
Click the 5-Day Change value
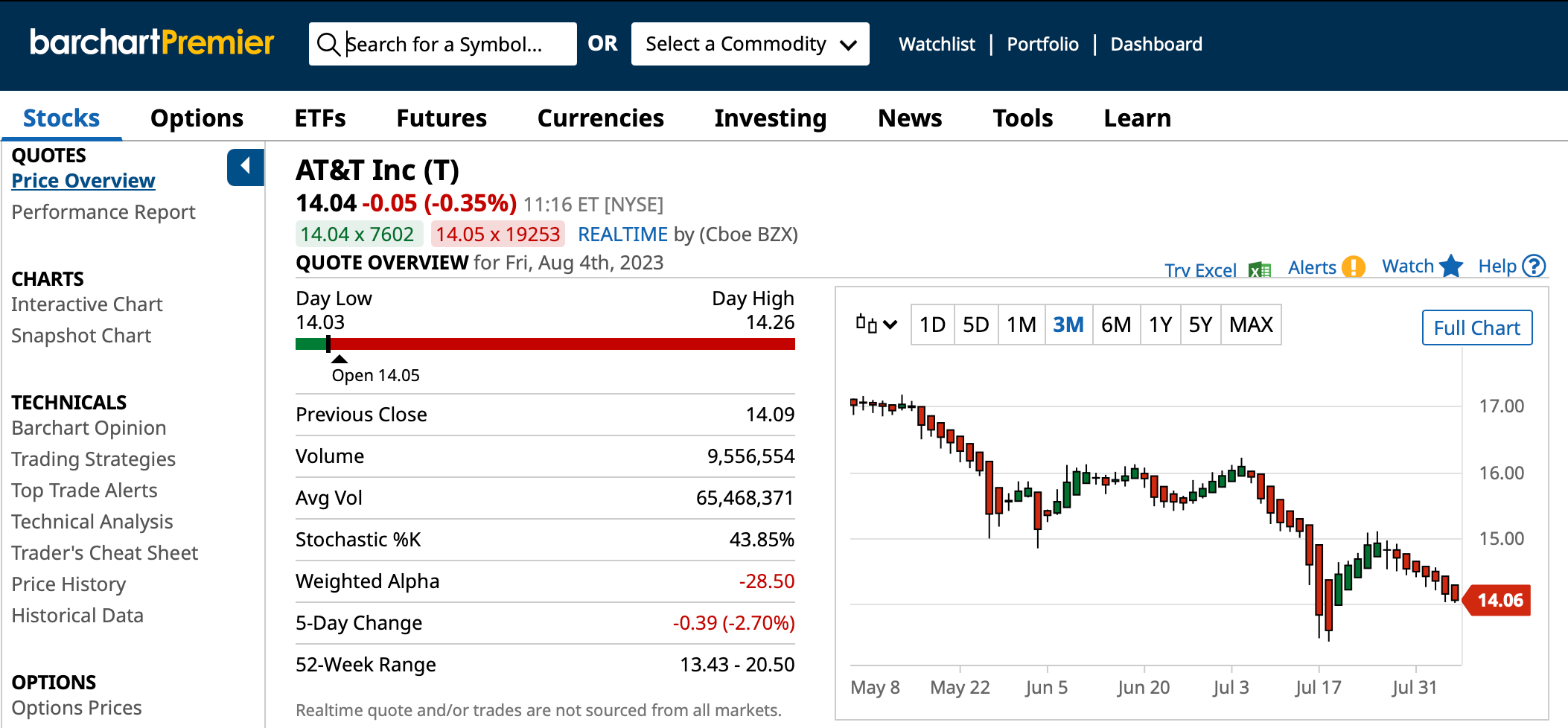click(733, 623)
